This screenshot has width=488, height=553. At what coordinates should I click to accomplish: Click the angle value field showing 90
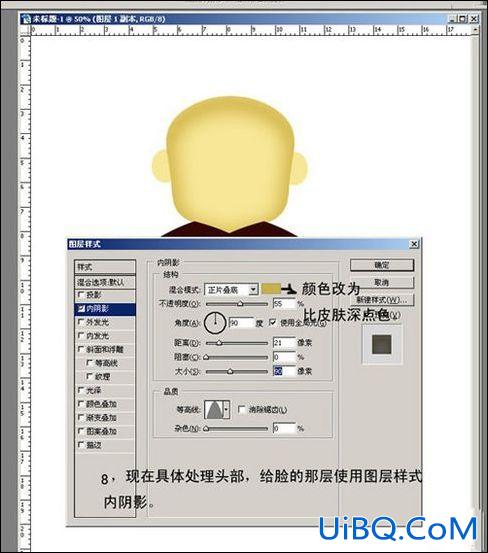[x=241, y=323]
